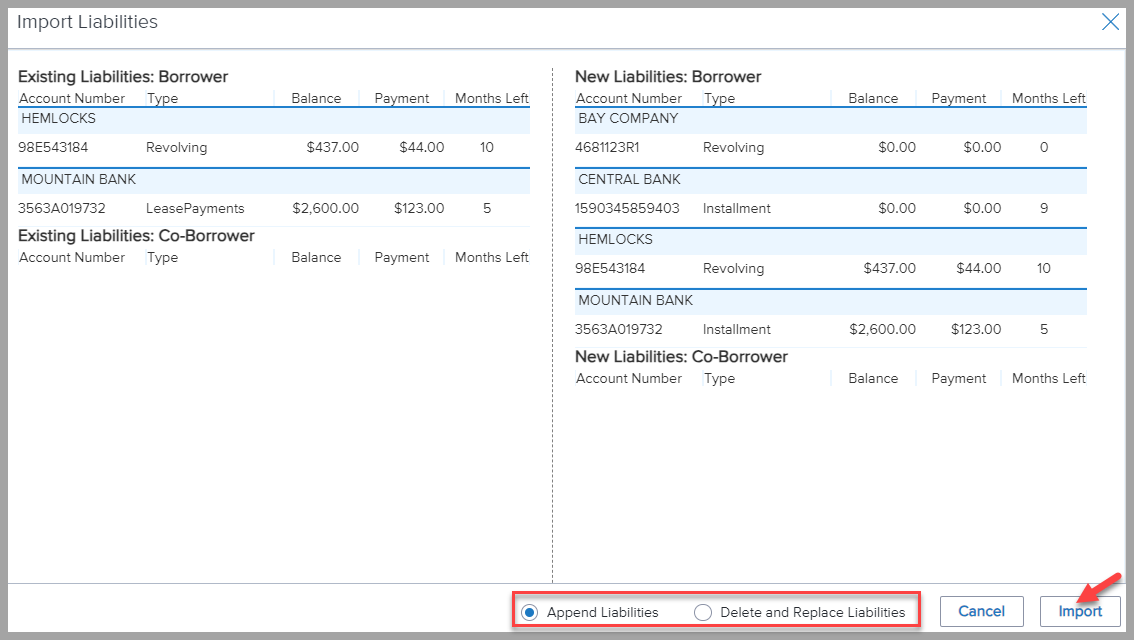Click account 3563A019732 in Existing Liabilities
Screen dimensions: 1134x640
61,208
